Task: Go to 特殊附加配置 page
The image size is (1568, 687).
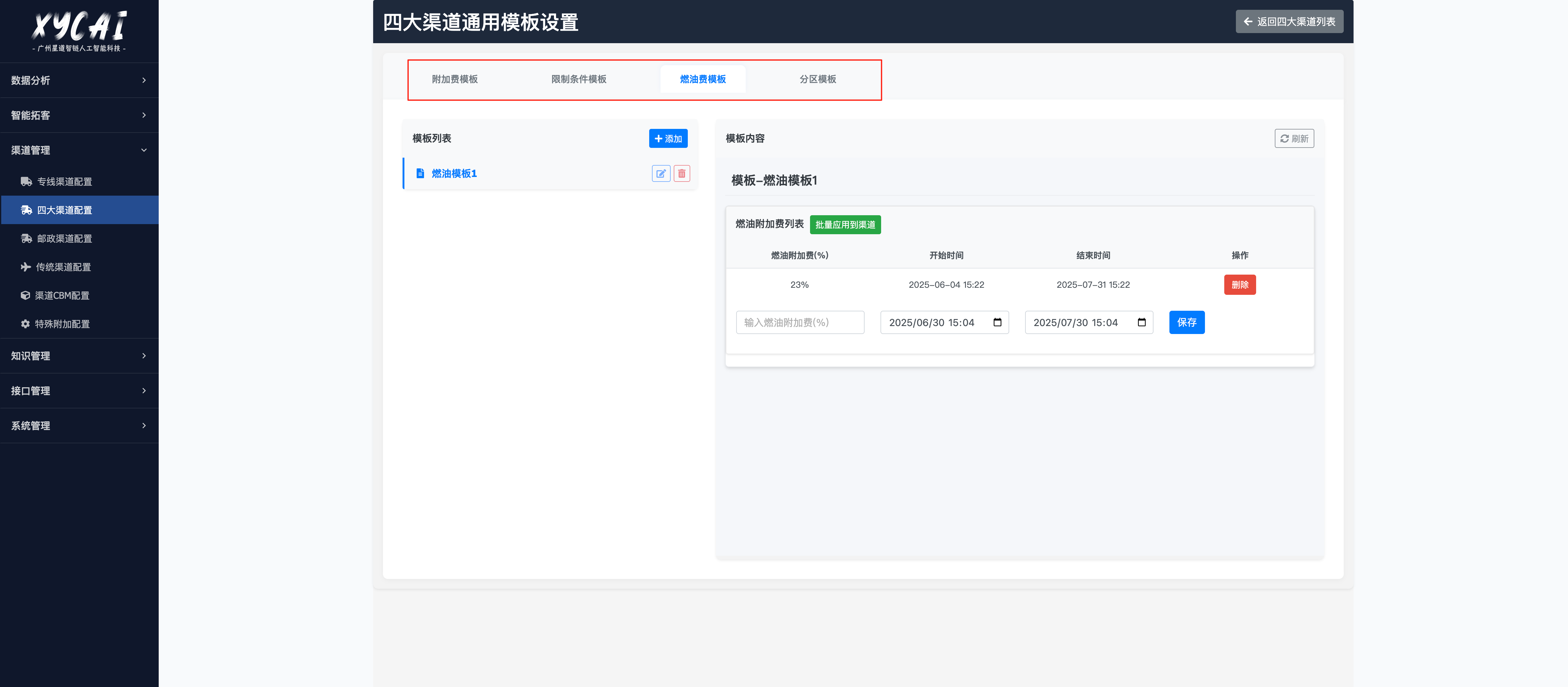Action: 79,324
